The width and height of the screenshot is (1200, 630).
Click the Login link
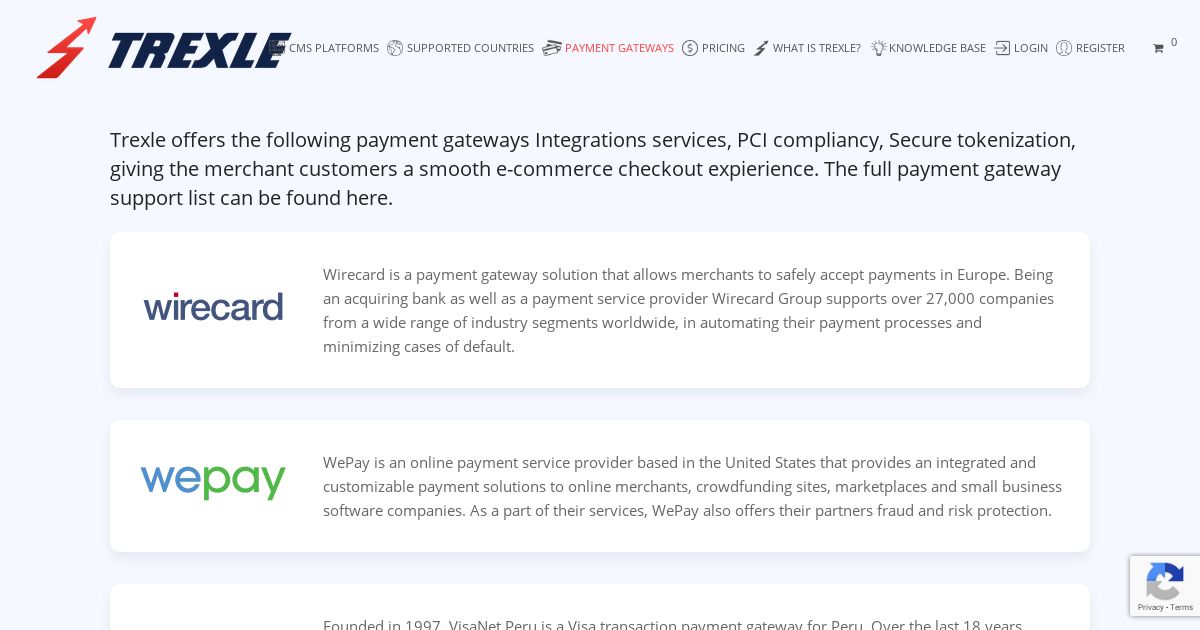[x=1031, y=48]
